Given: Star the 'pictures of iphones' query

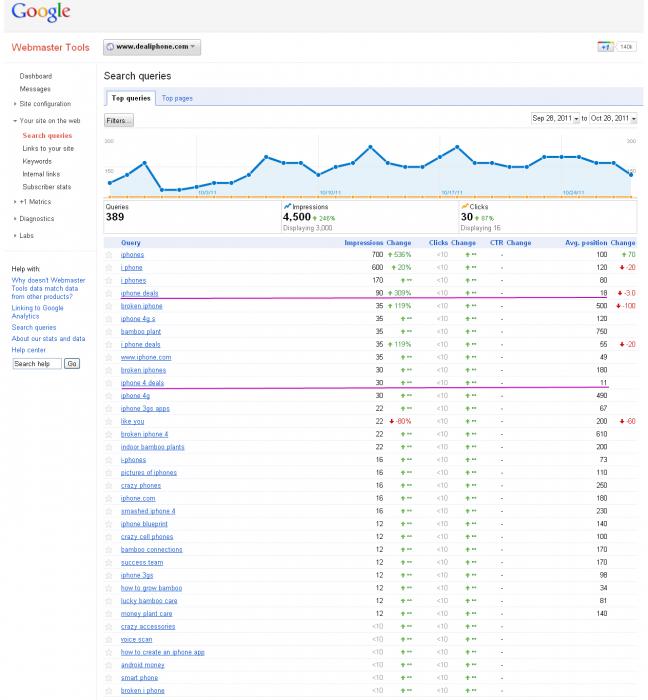Looking at the screenshot, I should (x=108, y=473).
